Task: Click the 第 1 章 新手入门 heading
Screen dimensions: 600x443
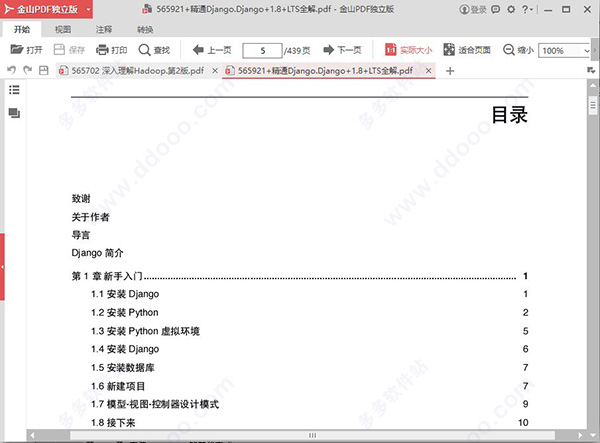Action: click(107, 276)
